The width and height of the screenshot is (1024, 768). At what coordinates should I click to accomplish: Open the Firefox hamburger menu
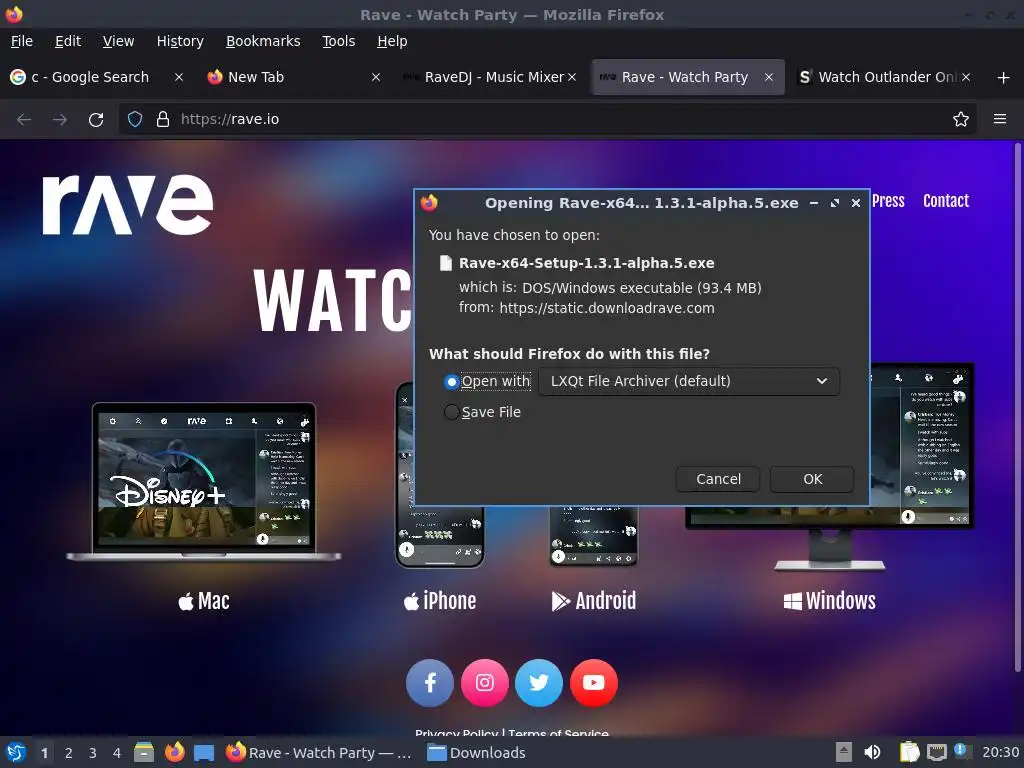pos(1000,119)
